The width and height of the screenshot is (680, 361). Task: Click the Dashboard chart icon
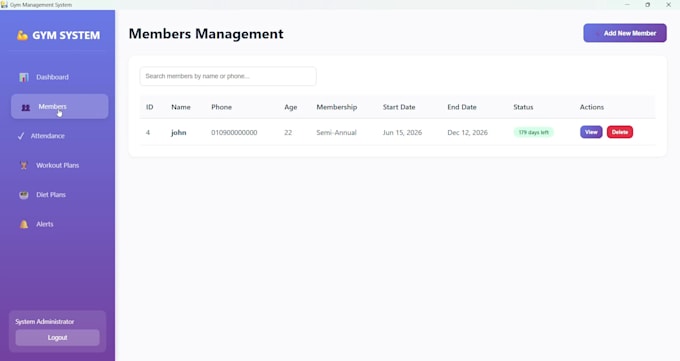[x=24, y=77]
